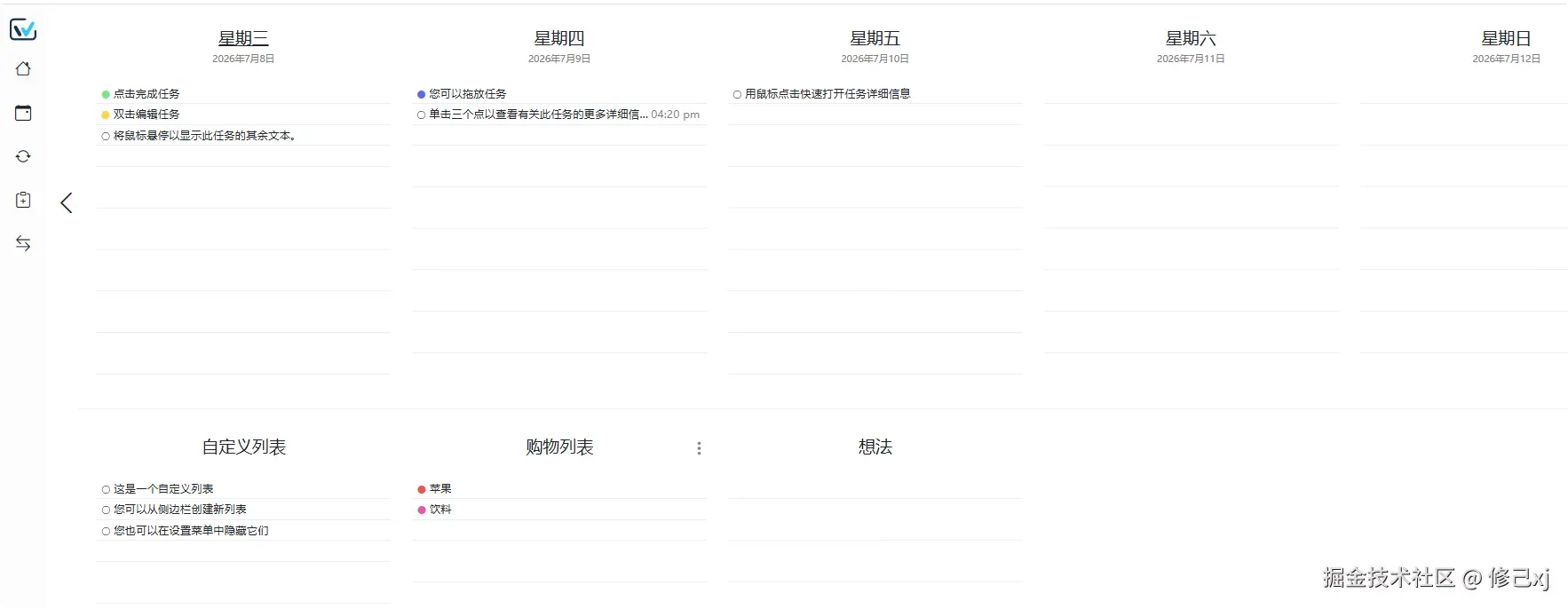This screenshot has width=1568, height=609.
Task: Click the 星期六 column header
Action: coord(1191,38)
